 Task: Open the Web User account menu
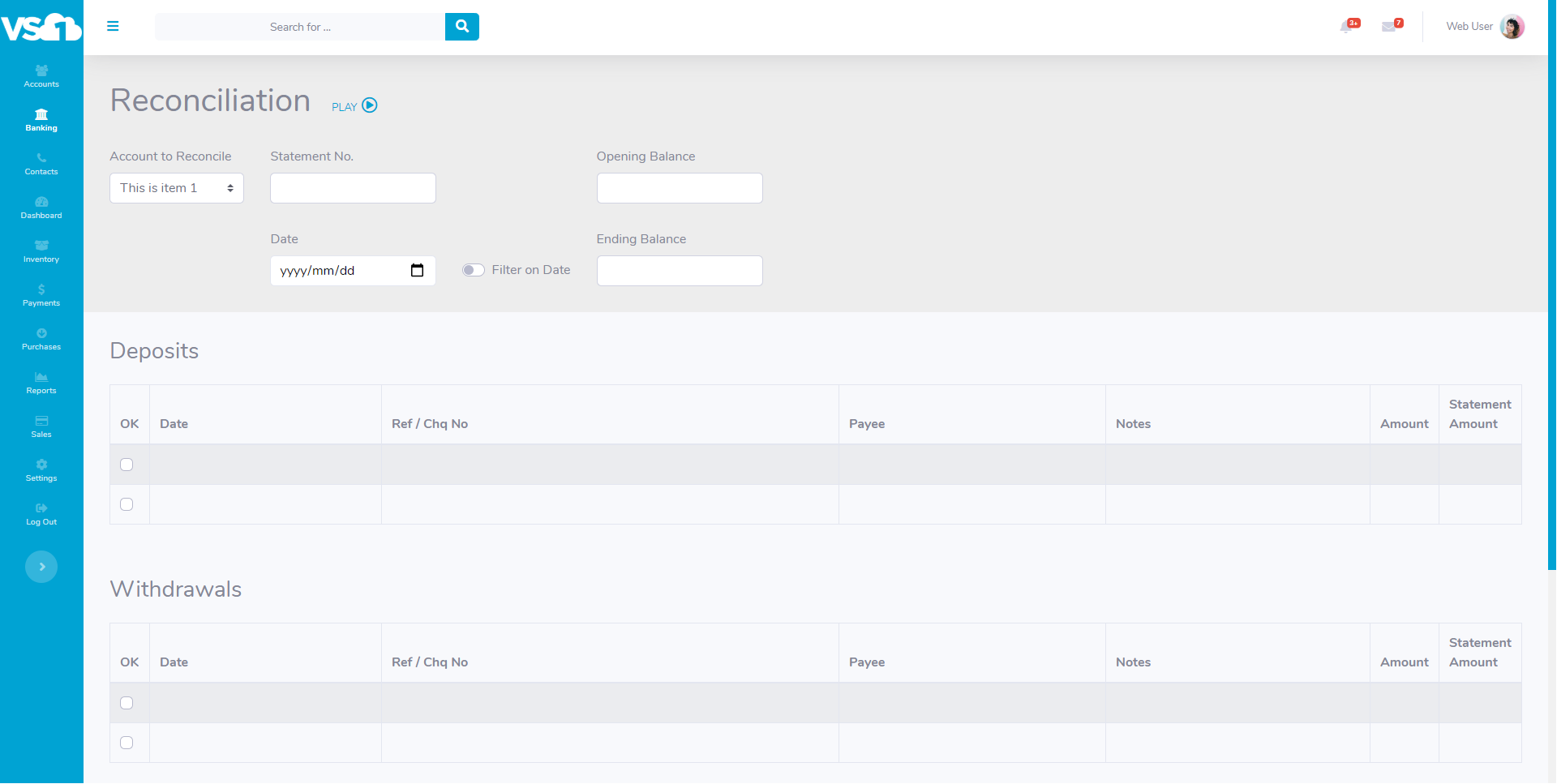(x=1469, y=27)
